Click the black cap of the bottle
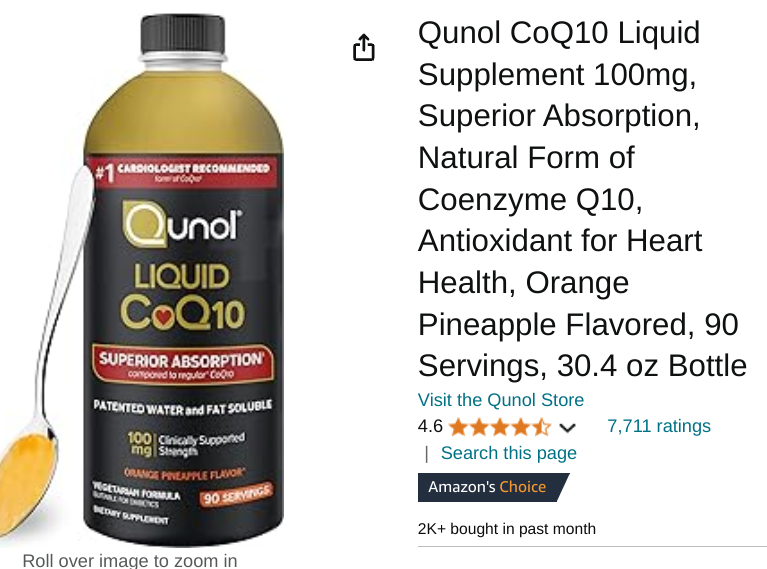Screen dimensions: 767x569 pyautogui.click(x=183, y=34)
